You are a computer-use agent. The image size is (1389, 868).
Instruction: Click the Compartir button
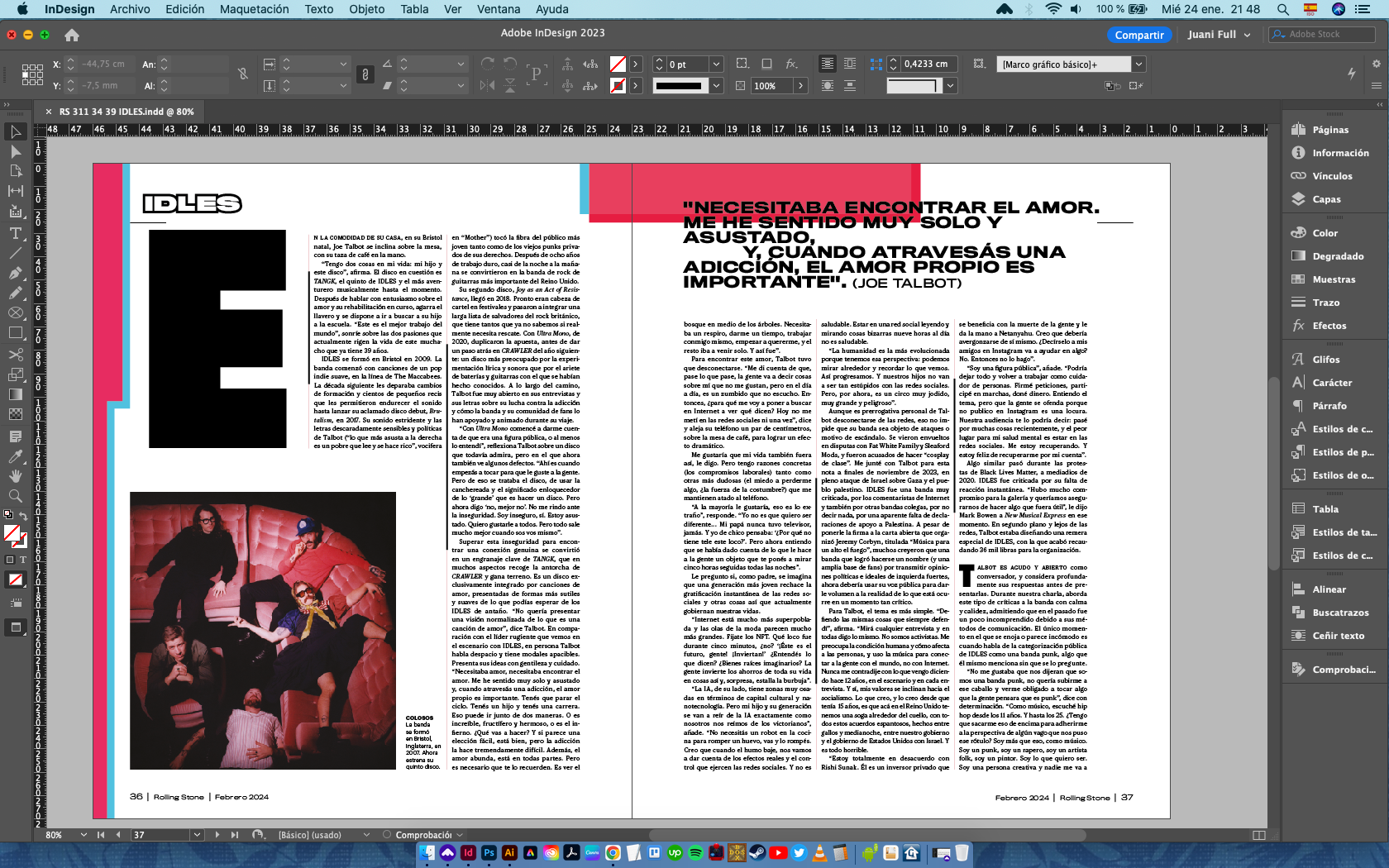point(1139,35)
